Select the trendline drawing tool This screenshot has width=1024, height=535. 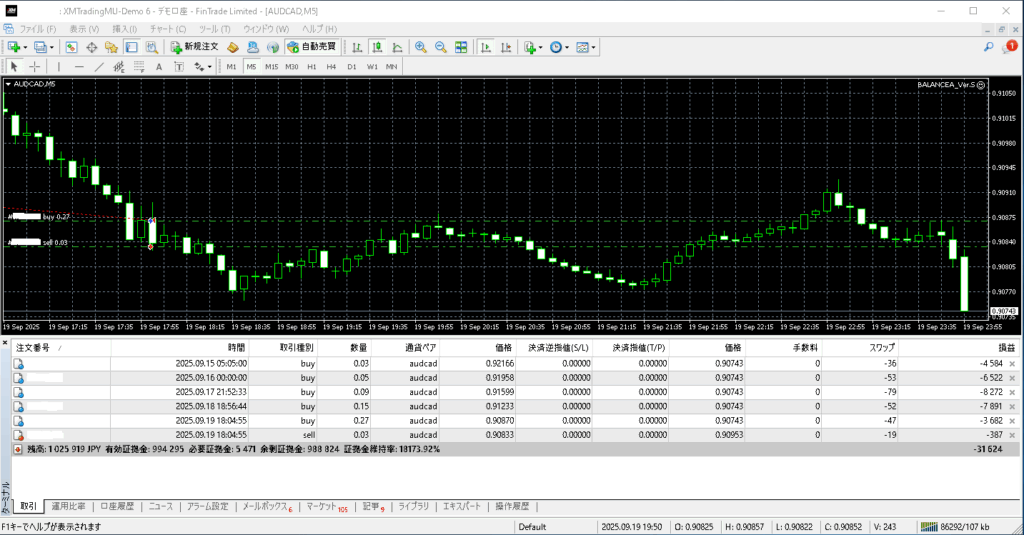(x=99, y=67)
